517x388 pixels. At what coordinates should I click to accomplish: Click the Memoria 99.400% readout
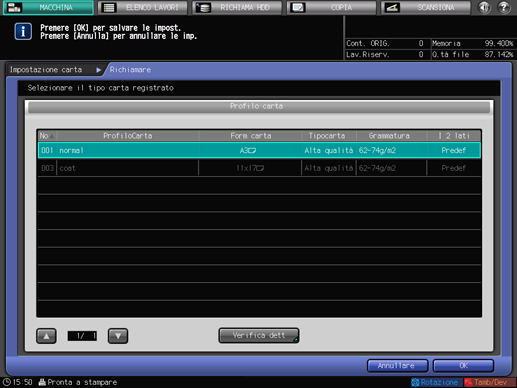pos(473,43)
